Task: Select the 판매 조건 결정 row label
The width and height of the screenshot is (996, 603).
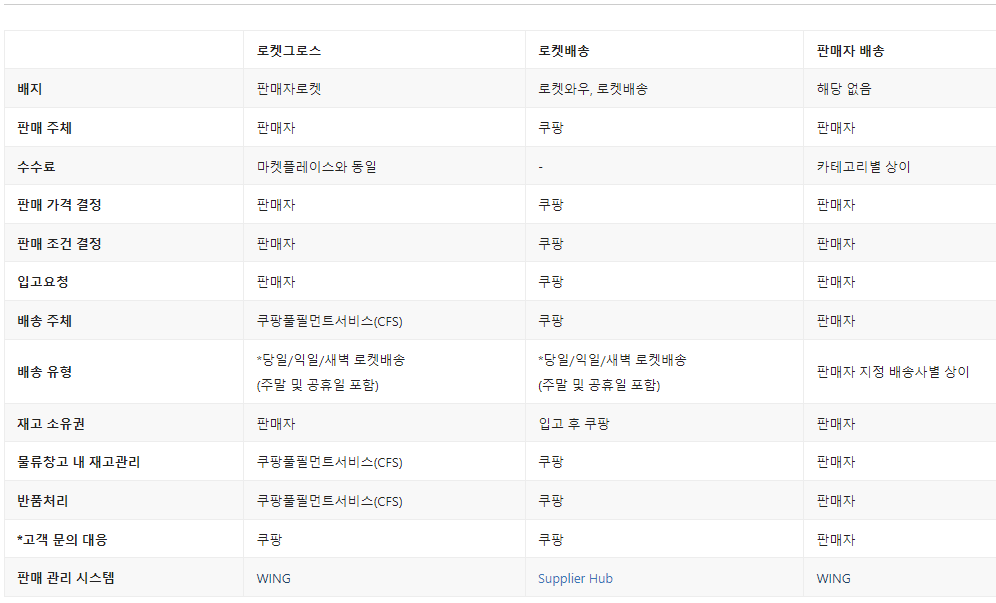Action: [x=60, y=243]
